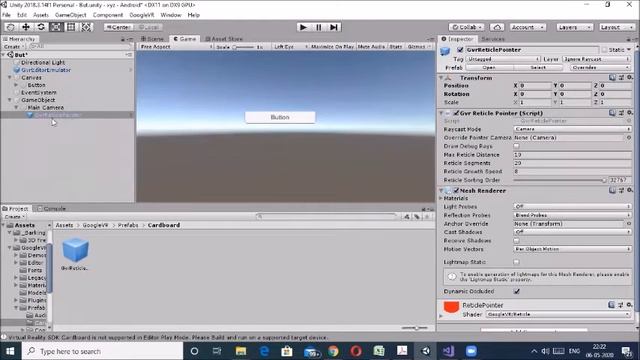
Task: Switch to the Console tab
Action: click(x=51, y=209)
